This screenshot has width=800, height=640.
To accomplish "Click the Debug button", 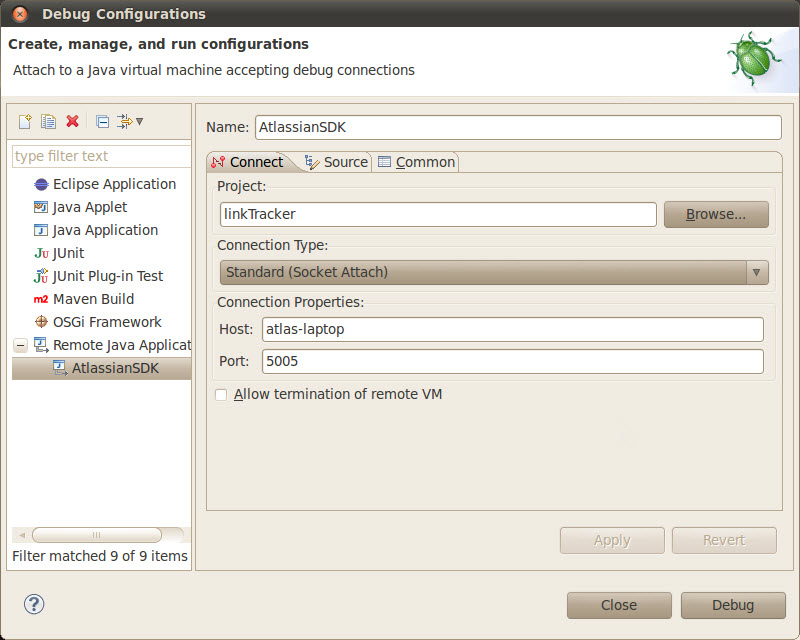I will 732,605.
